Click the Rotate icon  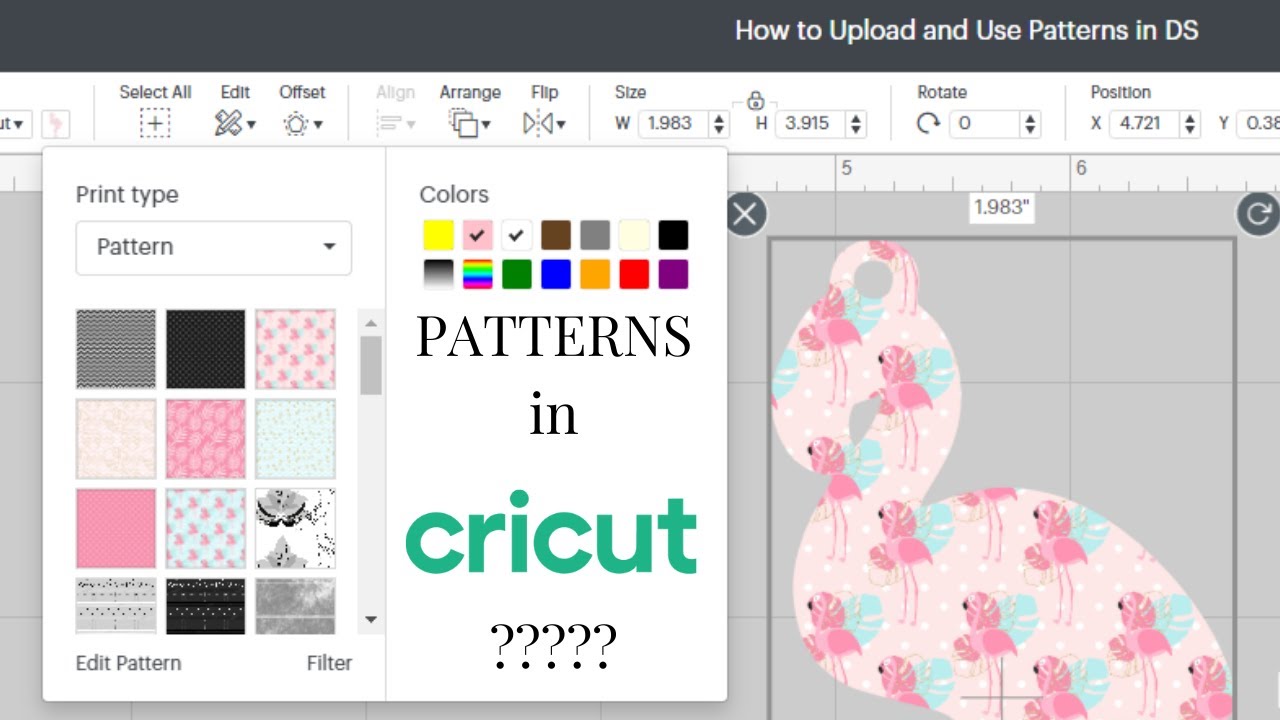point(929,124)
